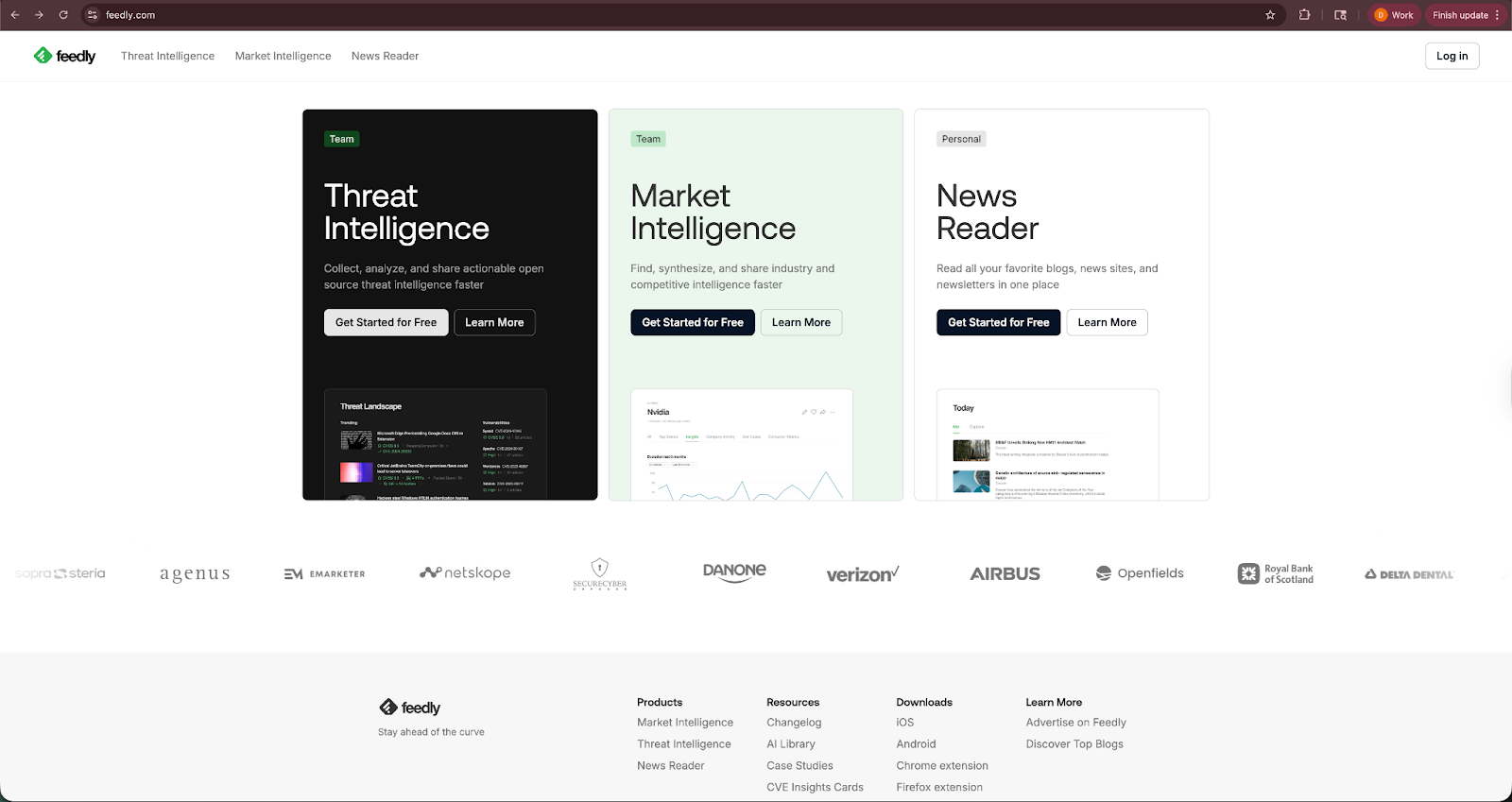The image size is (1512, 802).
Task: Click the netskope logo
Action: [x=465, y=572]
